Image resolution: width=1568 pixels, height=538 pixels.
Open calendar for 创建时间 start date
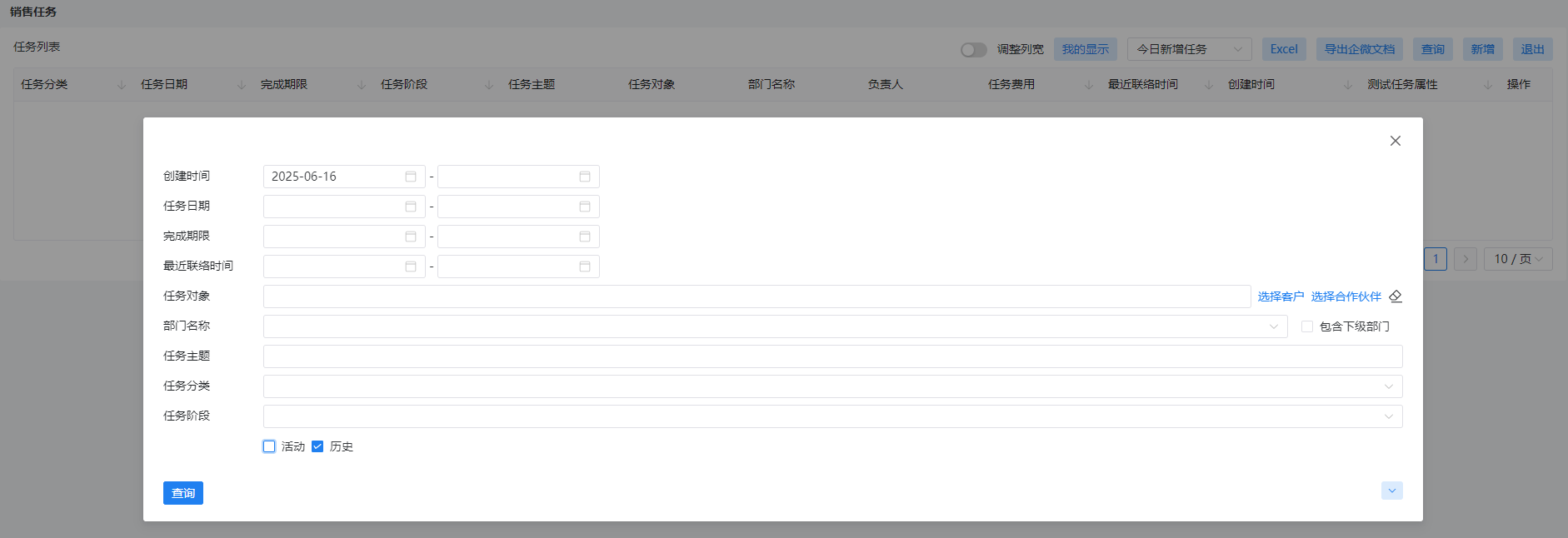411,177
